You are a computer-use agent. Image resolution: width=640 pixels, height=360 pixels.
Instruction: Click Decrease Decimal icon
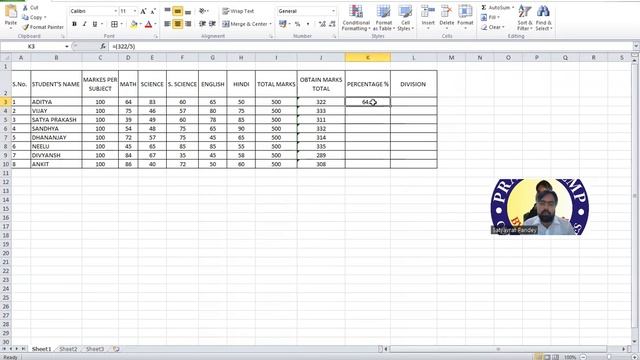pyautogui.click(x=332, y=24)
